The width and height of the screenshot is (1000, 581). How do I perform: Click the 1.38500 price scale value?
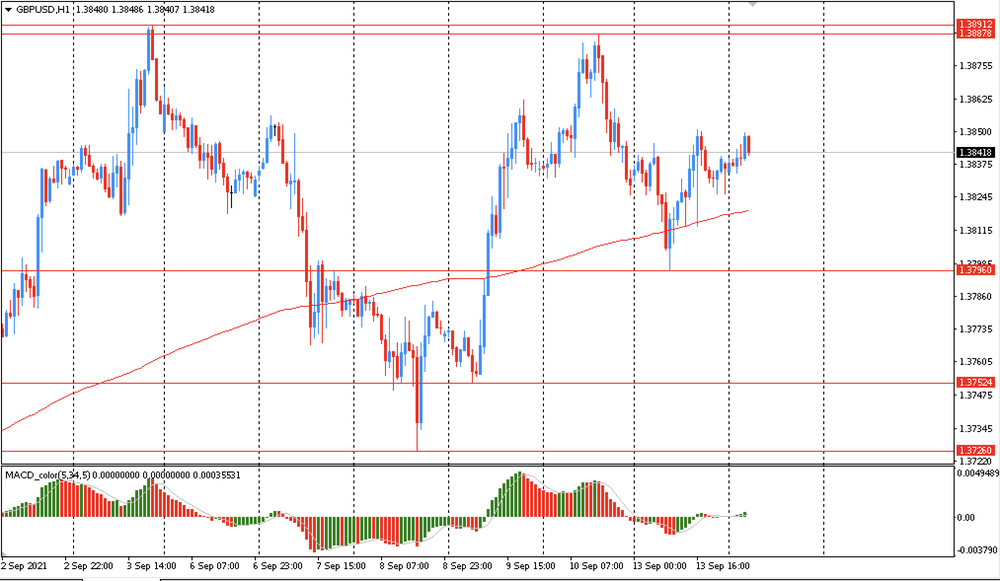(x=976, y=132)
